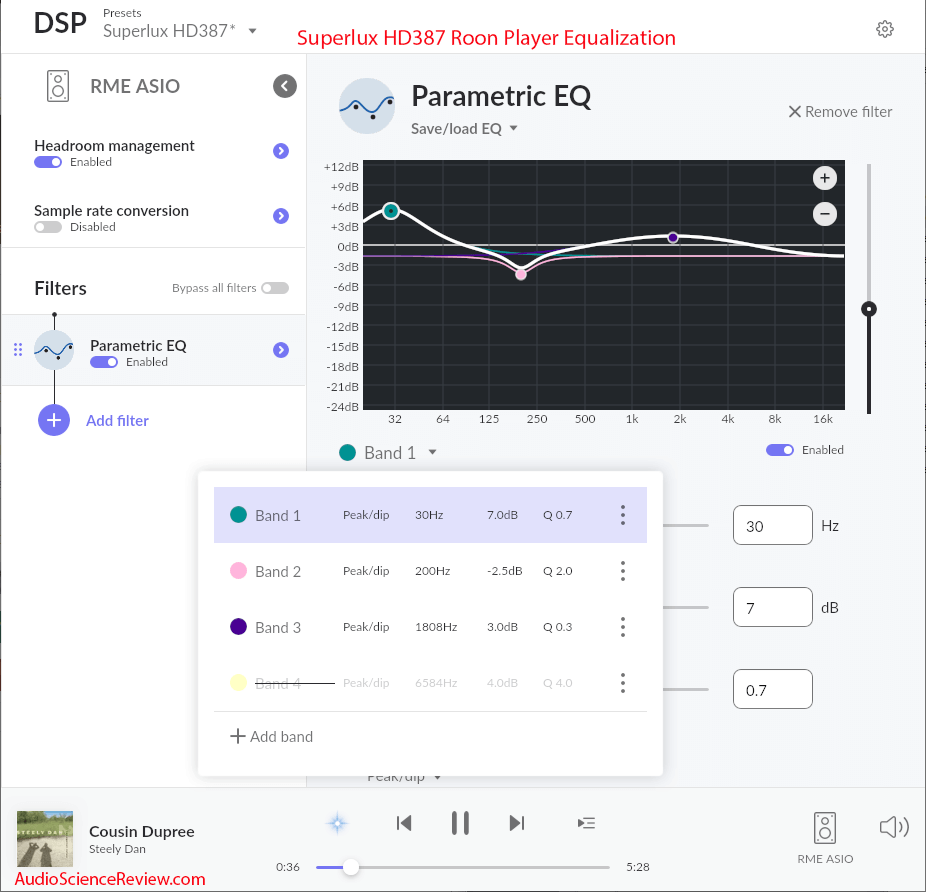
Task: Select Band 3 in band list
Action: coord(430,627)
